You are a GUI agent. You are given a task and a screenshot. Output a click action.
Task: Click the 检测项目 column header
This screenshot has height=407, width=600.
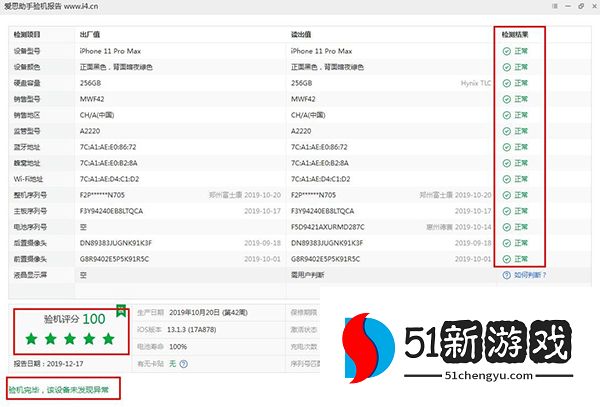(28, 32)
